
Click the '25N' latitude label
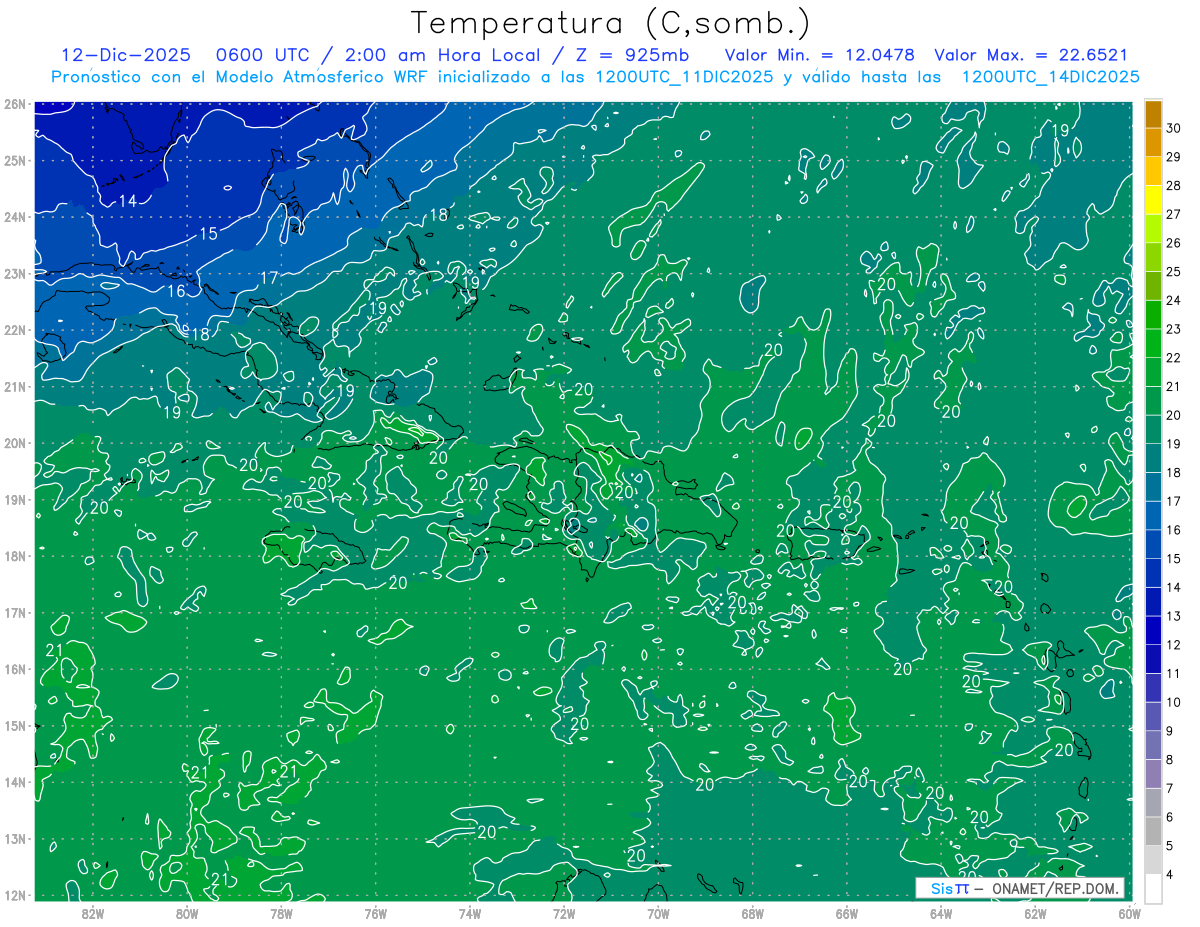pyautogui.click(x=15, y=160)
